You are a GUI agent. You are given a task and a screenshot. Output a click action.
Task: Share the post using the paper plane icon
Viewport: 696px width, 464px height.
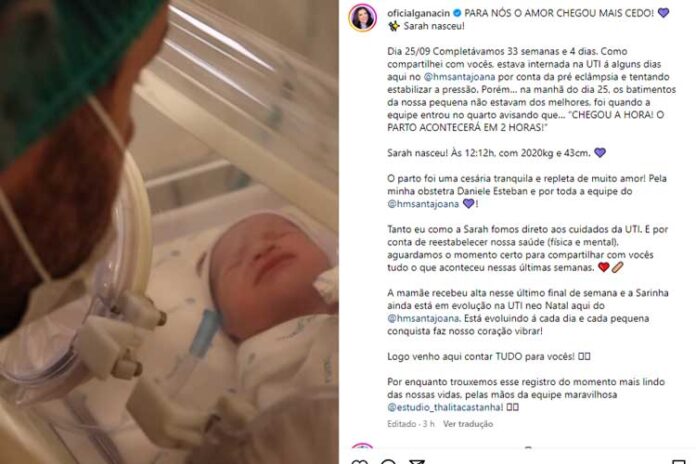click(416, 462)
